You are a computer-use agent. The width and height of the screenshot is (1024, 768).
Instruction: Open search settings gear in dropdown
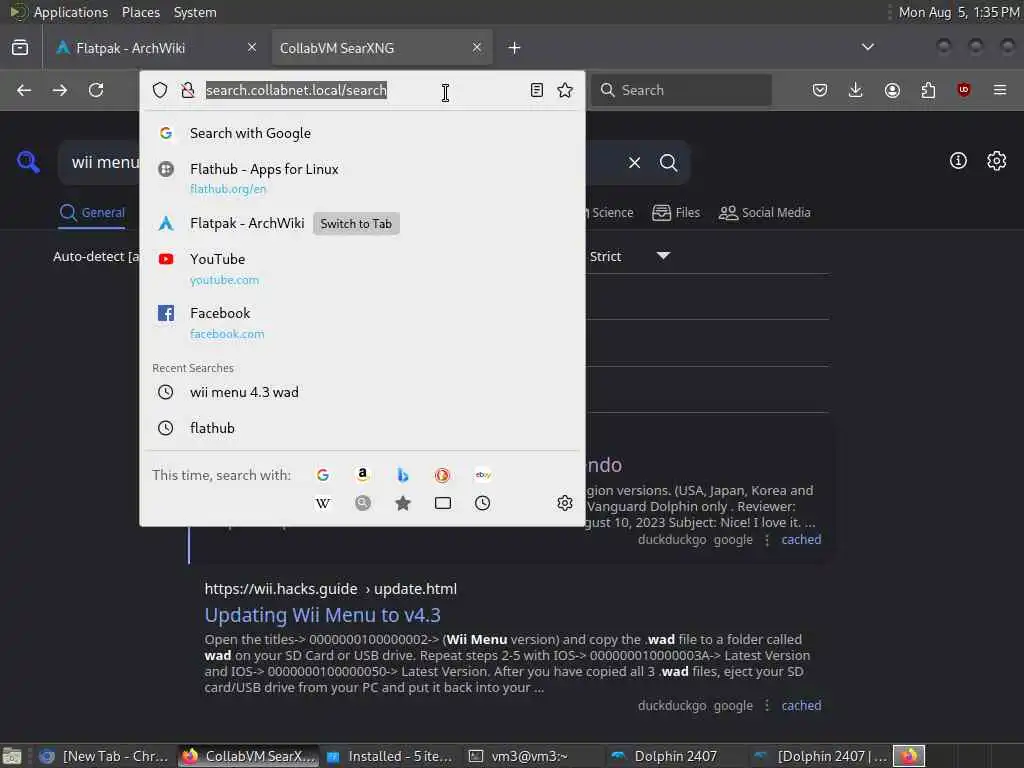(565, 503)
